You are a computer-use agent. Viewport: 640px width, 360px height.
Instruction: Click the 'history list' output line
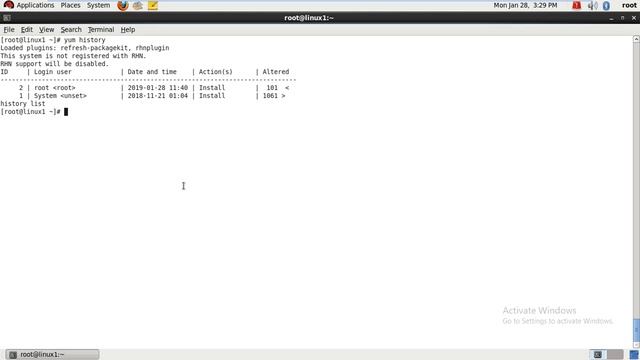tap(23, 104)
